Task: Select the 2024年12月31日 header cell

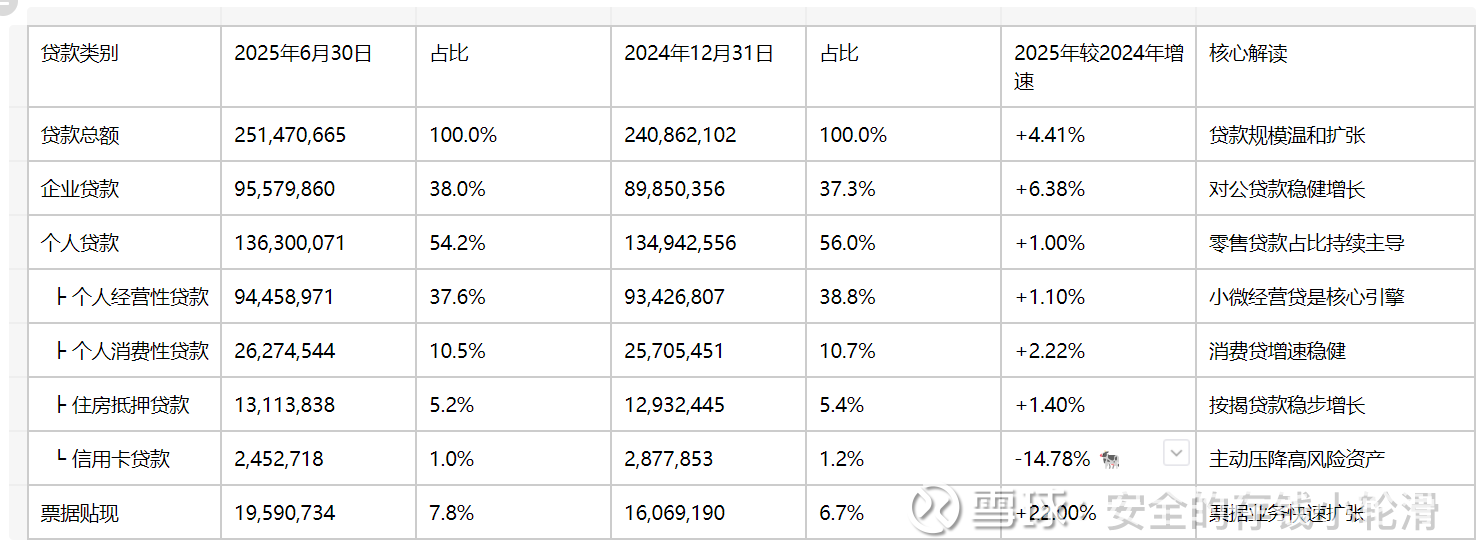Action: pos(699,54)
